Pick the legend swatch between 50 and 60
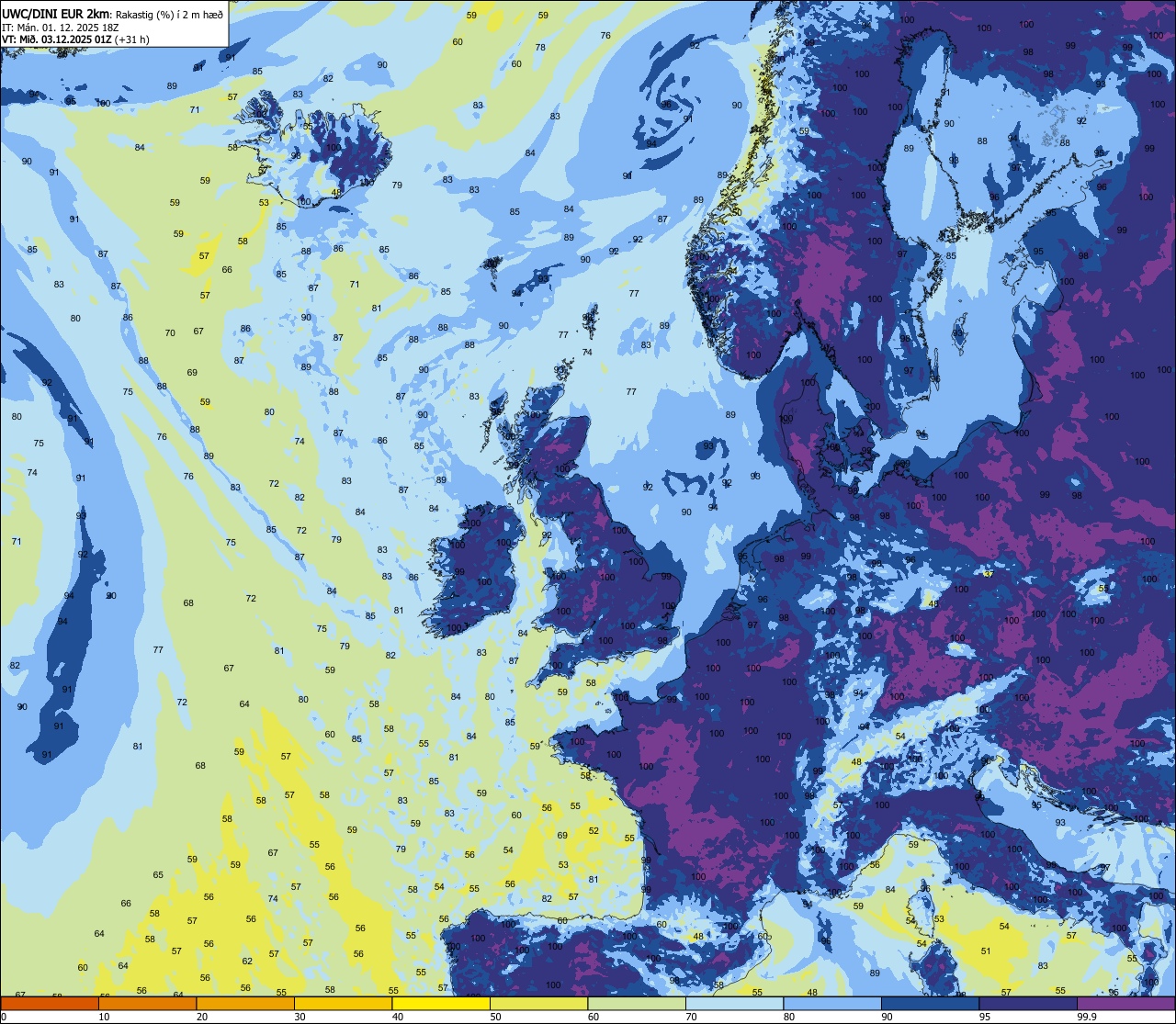This screenshot has height=1024, width=1176. 538,1003
